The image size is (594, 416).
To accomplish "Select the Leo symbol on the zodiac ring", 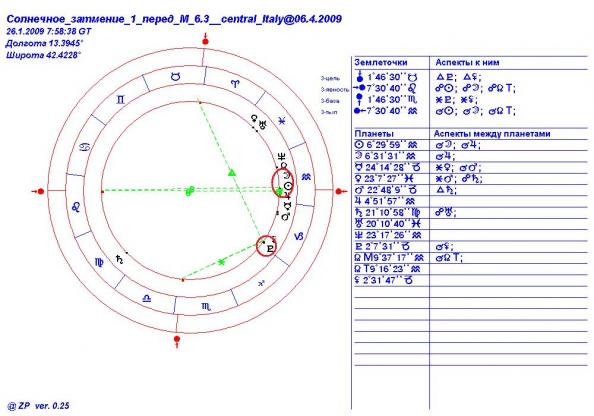I will pyautogui.click(x=76, y=206).
